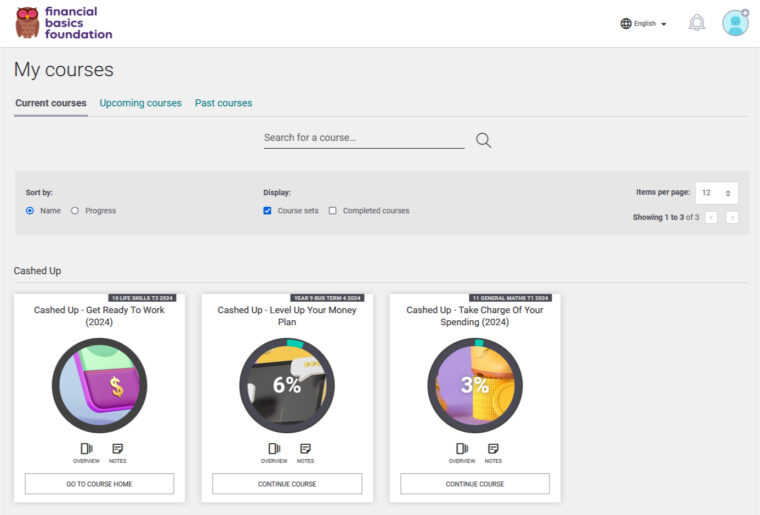This screenshot has width=760, height=515.
Task: Select the Name sort option
Action: 30,211
